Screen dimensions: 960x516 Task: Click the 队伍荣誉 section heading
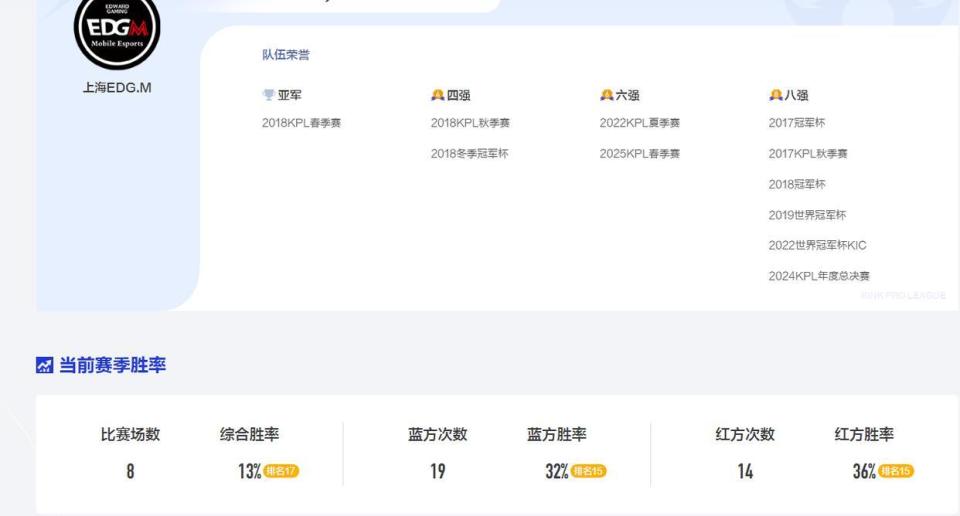(x=286, y=55)
